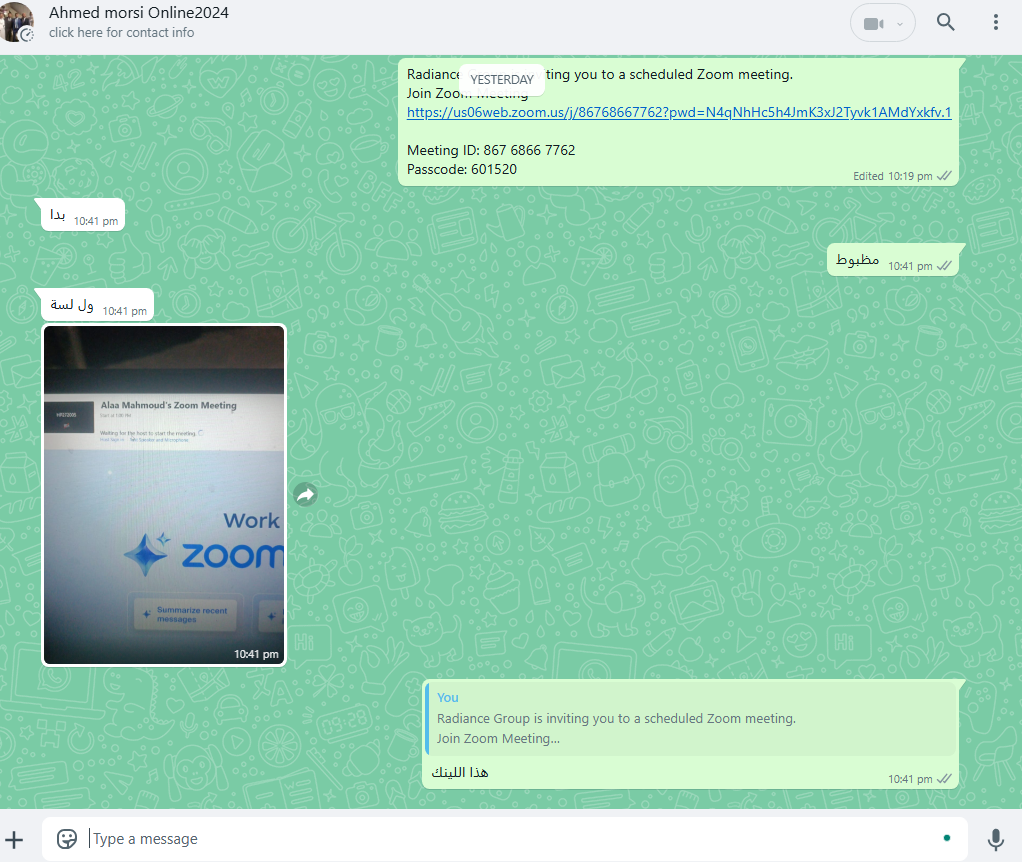The height and width of the screenshot is (862, 1022).
Task: Search within this chat
Action: click(946, 22)
